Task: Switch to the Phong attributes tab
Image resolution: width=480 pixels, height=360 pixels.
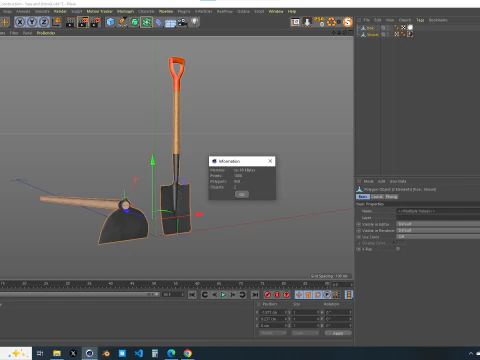Action: (391, 197)
